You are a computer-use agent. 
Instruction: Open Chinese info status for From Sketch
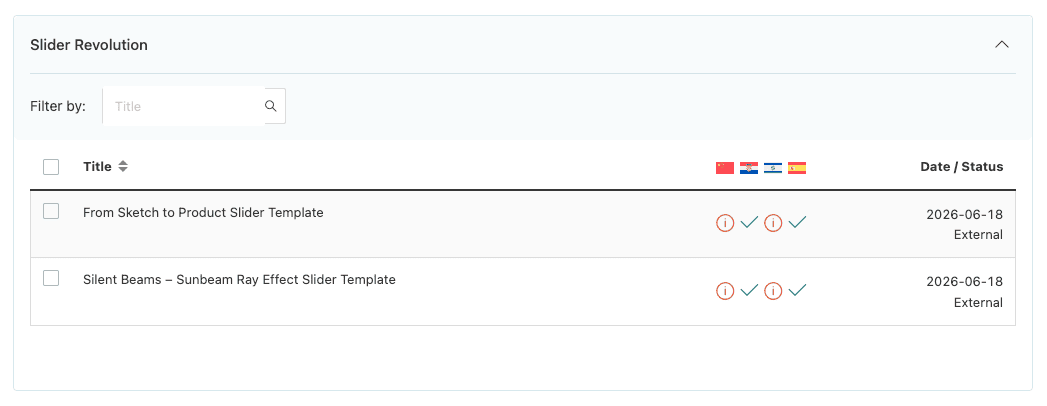coord(725,223)
